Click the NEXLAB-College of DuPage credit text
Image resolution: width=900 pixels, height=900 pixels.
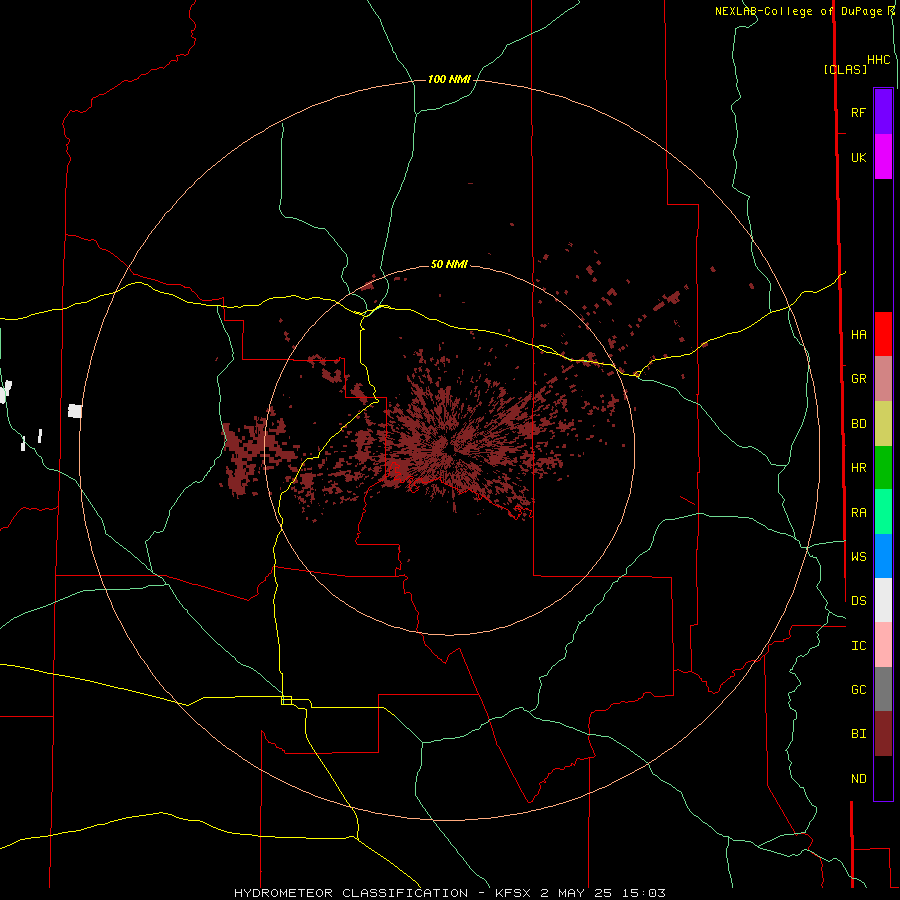(x=799, y=11)
